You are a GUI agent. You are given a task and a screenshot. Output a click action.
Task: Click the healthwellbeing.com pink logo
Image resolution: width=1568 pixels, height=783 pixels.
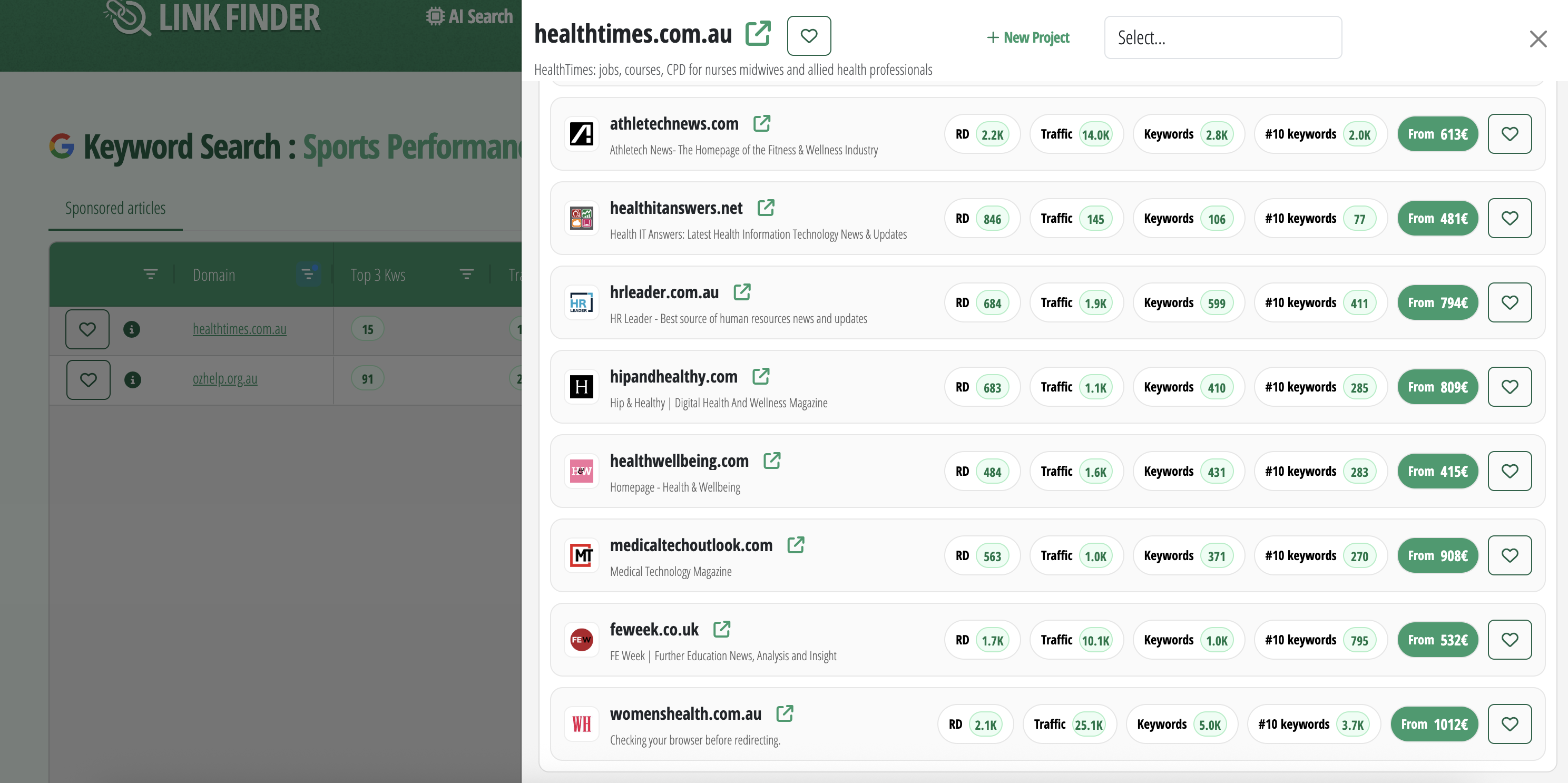pos(581,471)
